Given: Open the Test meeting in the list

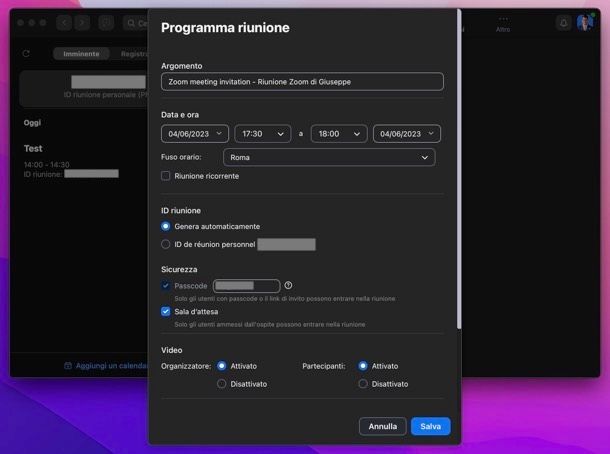Looking at the screenshot, I should [33, 148].
